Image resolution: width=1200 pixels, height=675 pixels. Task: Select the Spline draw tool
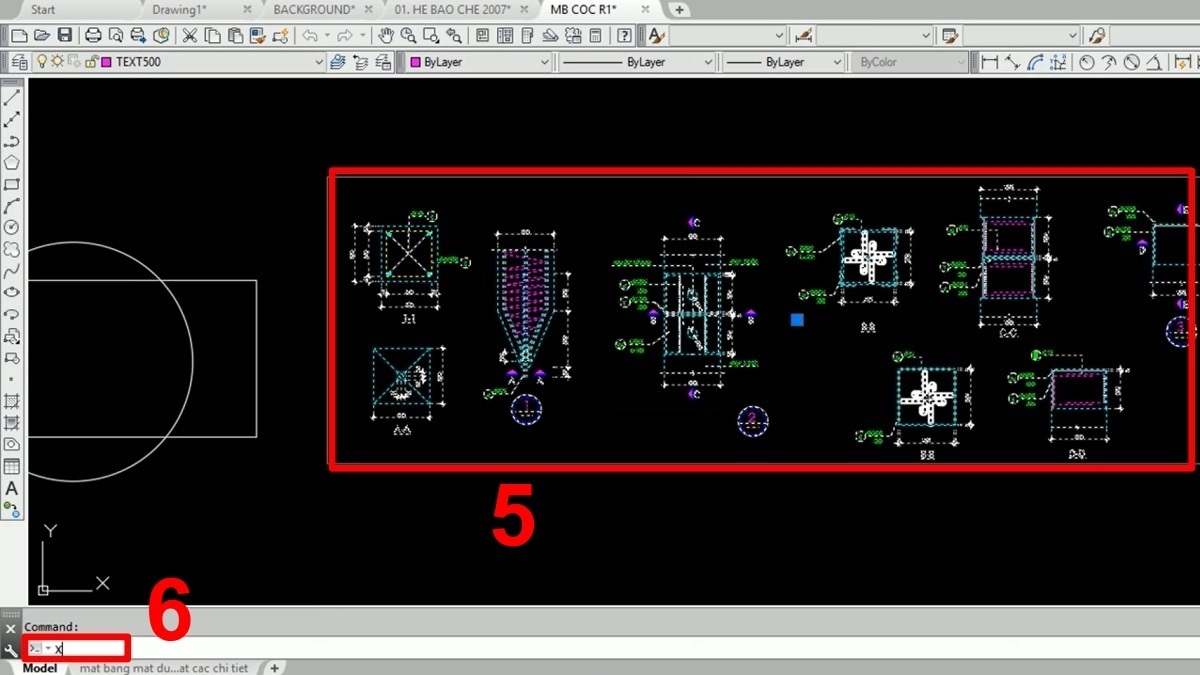coord(12,271)
